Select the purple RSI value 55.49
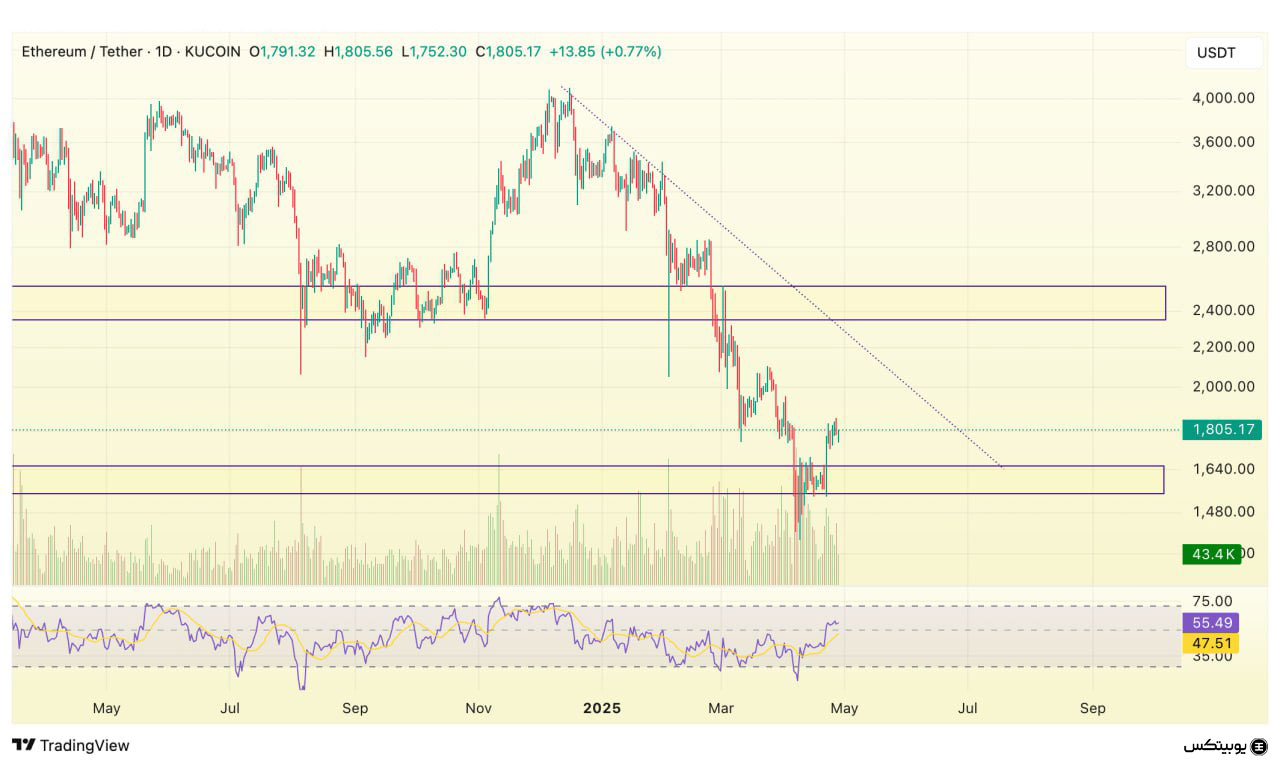The height and width of the screenshot is (766, 1280). click(1211, 622)
